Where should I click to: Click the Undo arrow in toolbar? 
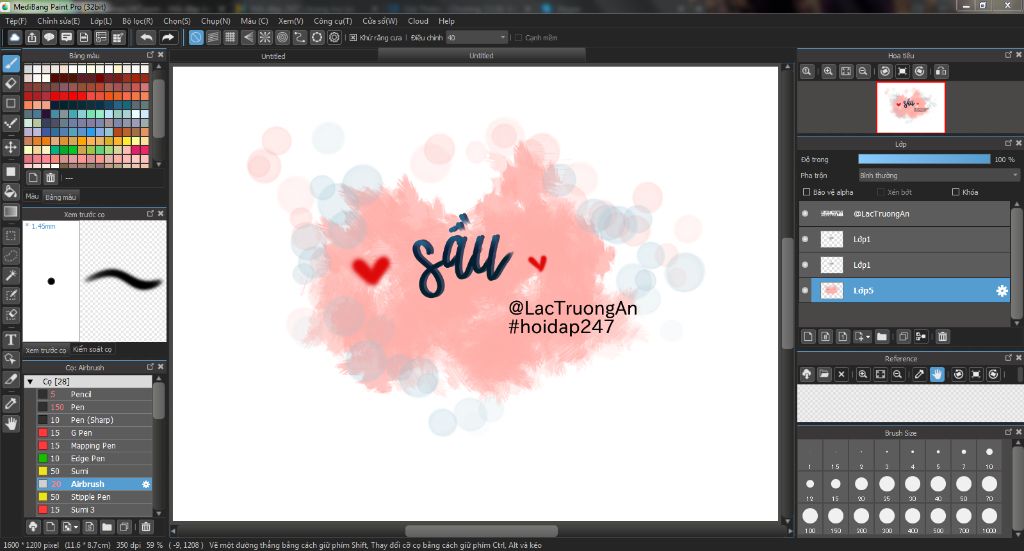point(147,37)
